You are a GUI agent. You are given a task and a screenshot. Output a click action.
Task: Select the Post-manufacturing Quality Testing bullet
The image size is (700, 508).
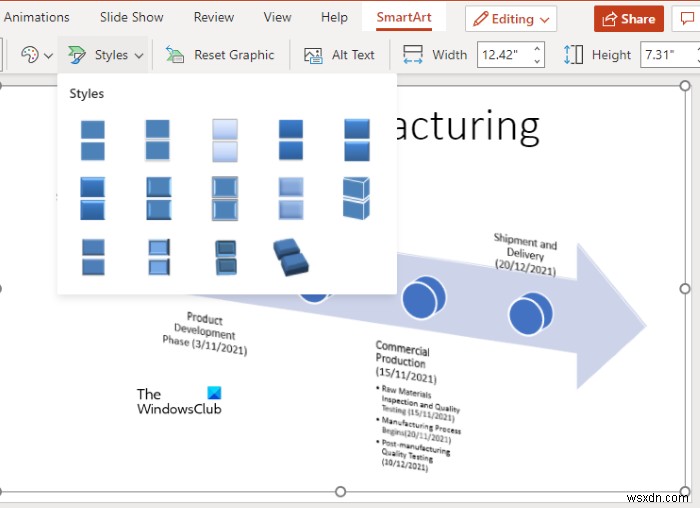point(414,455)
